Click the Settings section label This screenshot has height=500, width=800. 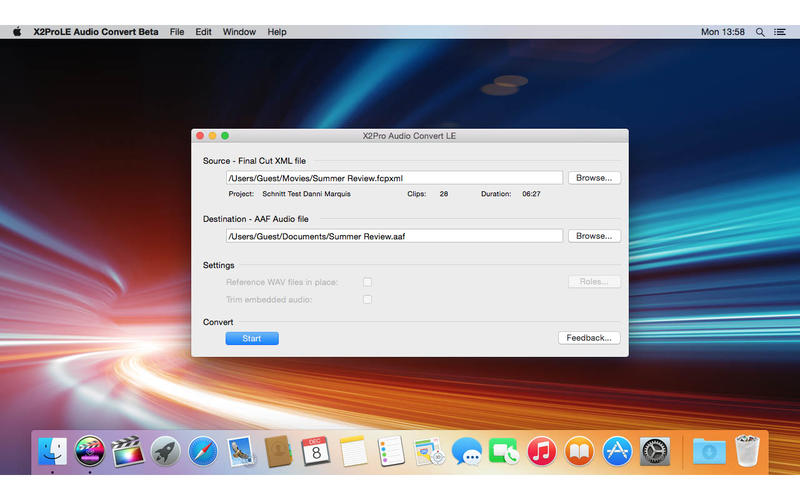pos(218,265)
